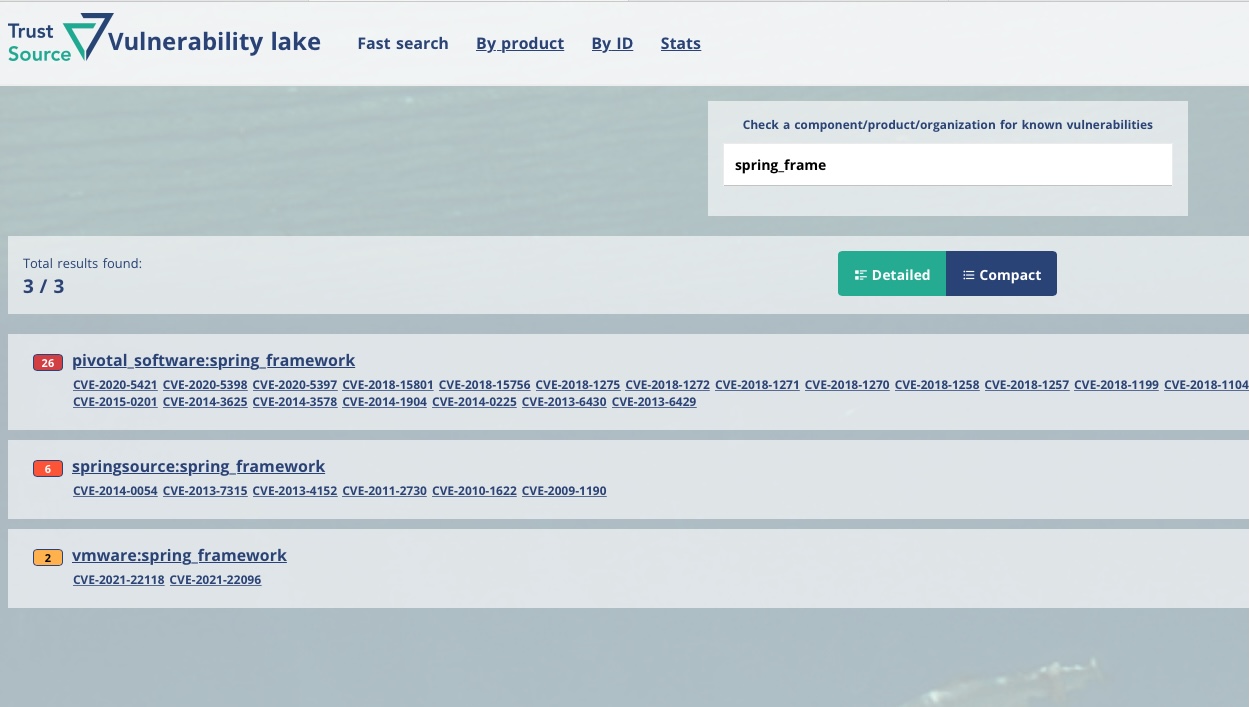
Task: Open springsource:spring_framework result
Action: (198, 466)
